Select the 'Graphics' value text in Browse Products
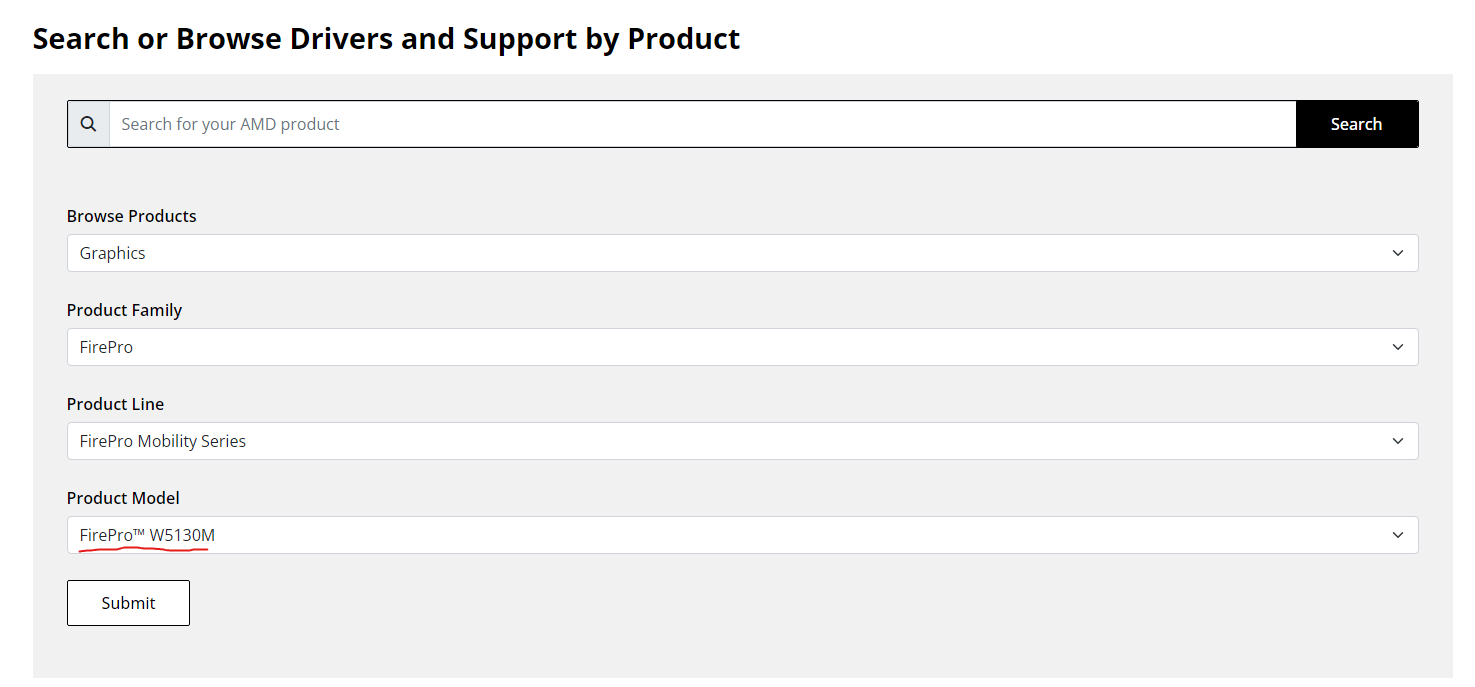Screen dimensions: 1475x687 (113, 253)
